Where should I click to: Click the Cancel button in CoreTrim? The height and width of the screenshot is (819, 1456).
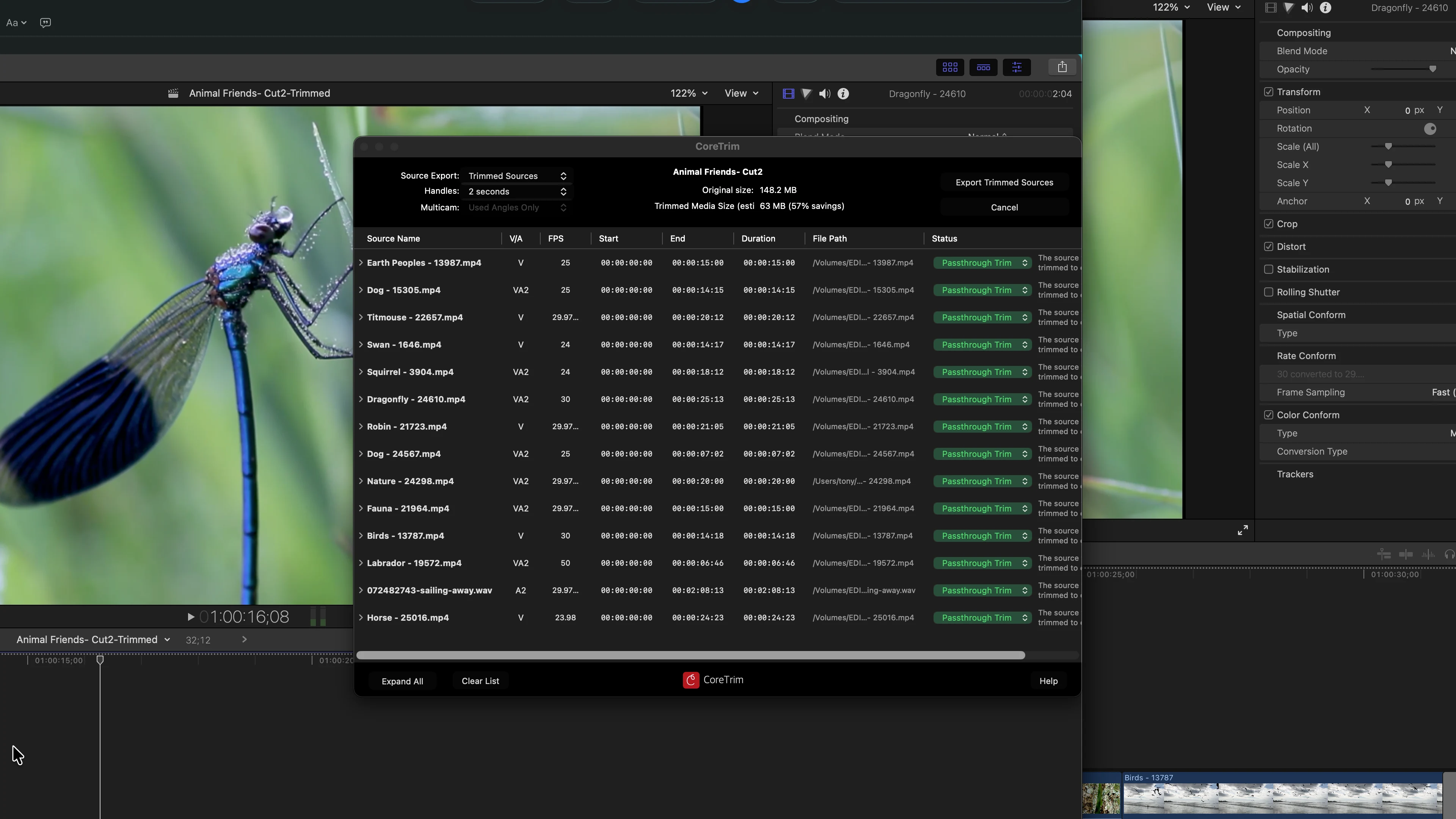coord(1004,207)
